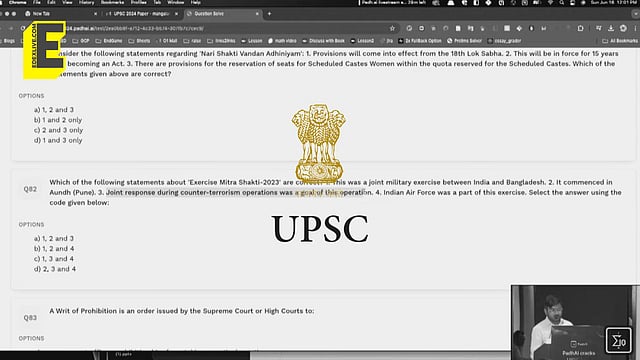Close the UPSC 2024 Paper tab

(x=176, y=13)
